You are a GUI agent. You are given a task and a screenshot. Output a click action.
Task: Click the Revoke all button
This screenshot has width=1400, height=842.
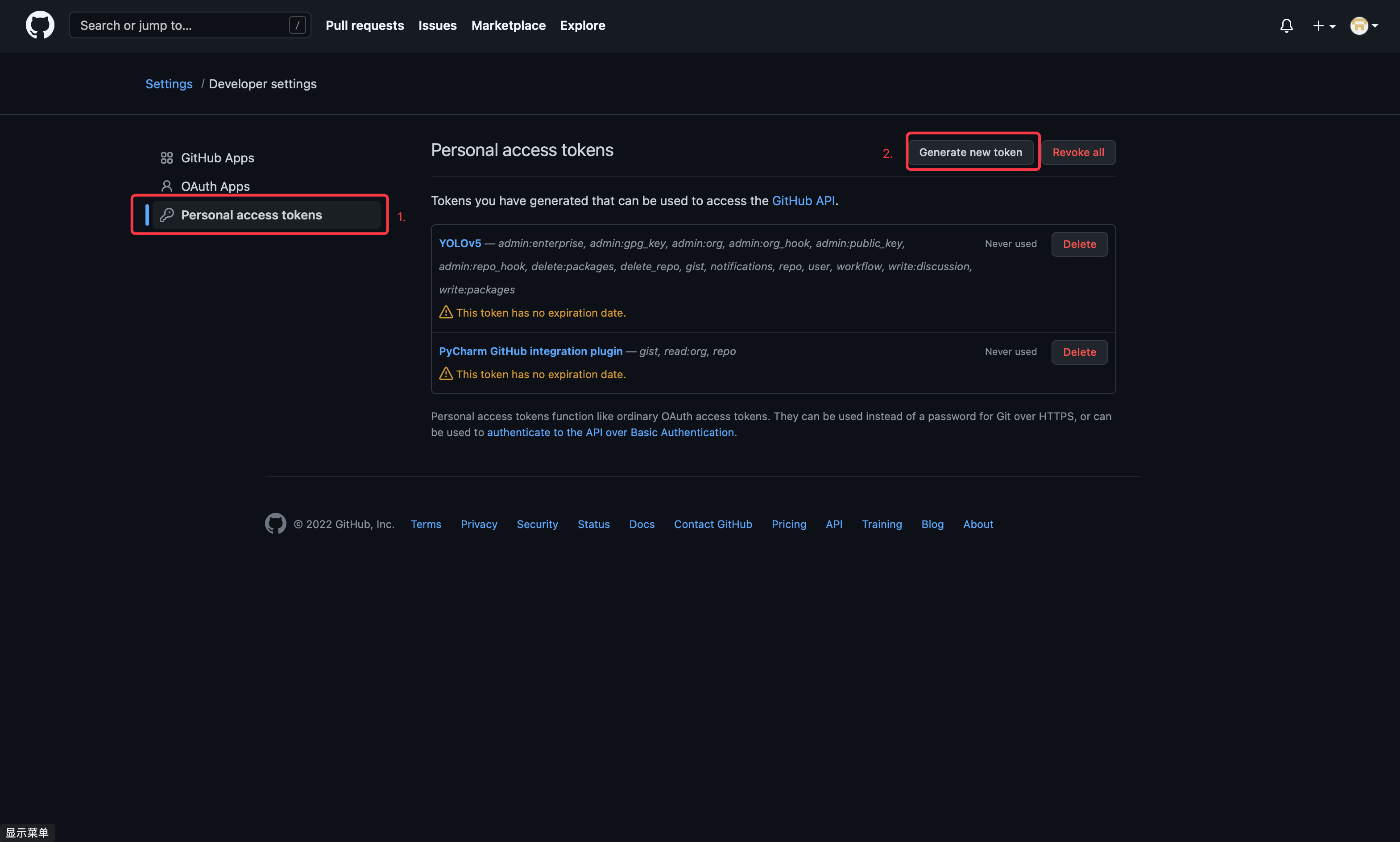point(1078,152)
